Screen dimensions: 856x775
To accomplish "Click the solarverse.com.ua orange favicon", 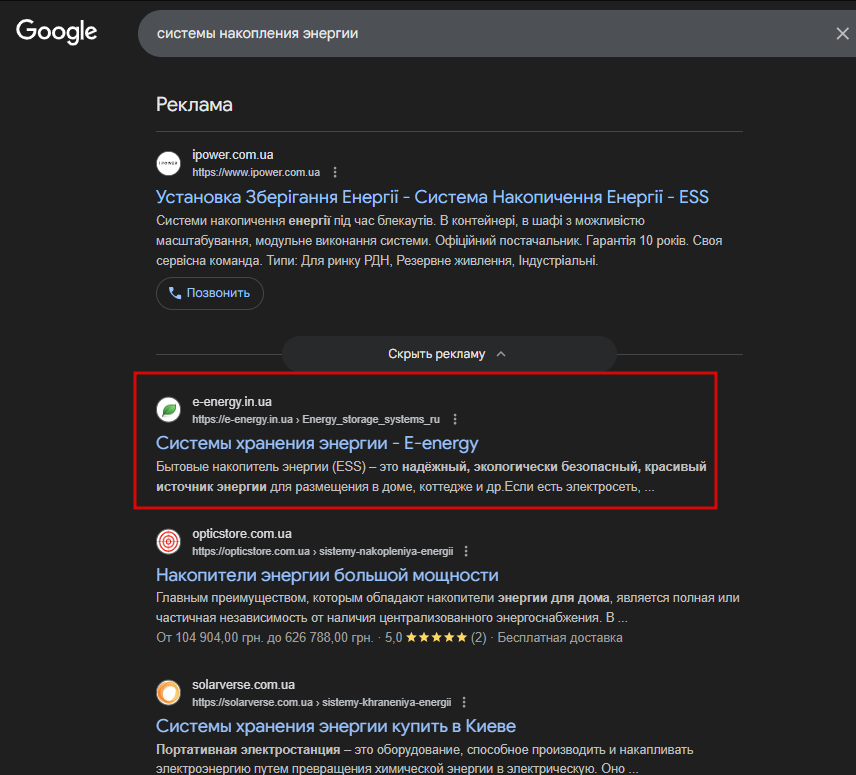I will pyautogui.click(x=168, y=693).
